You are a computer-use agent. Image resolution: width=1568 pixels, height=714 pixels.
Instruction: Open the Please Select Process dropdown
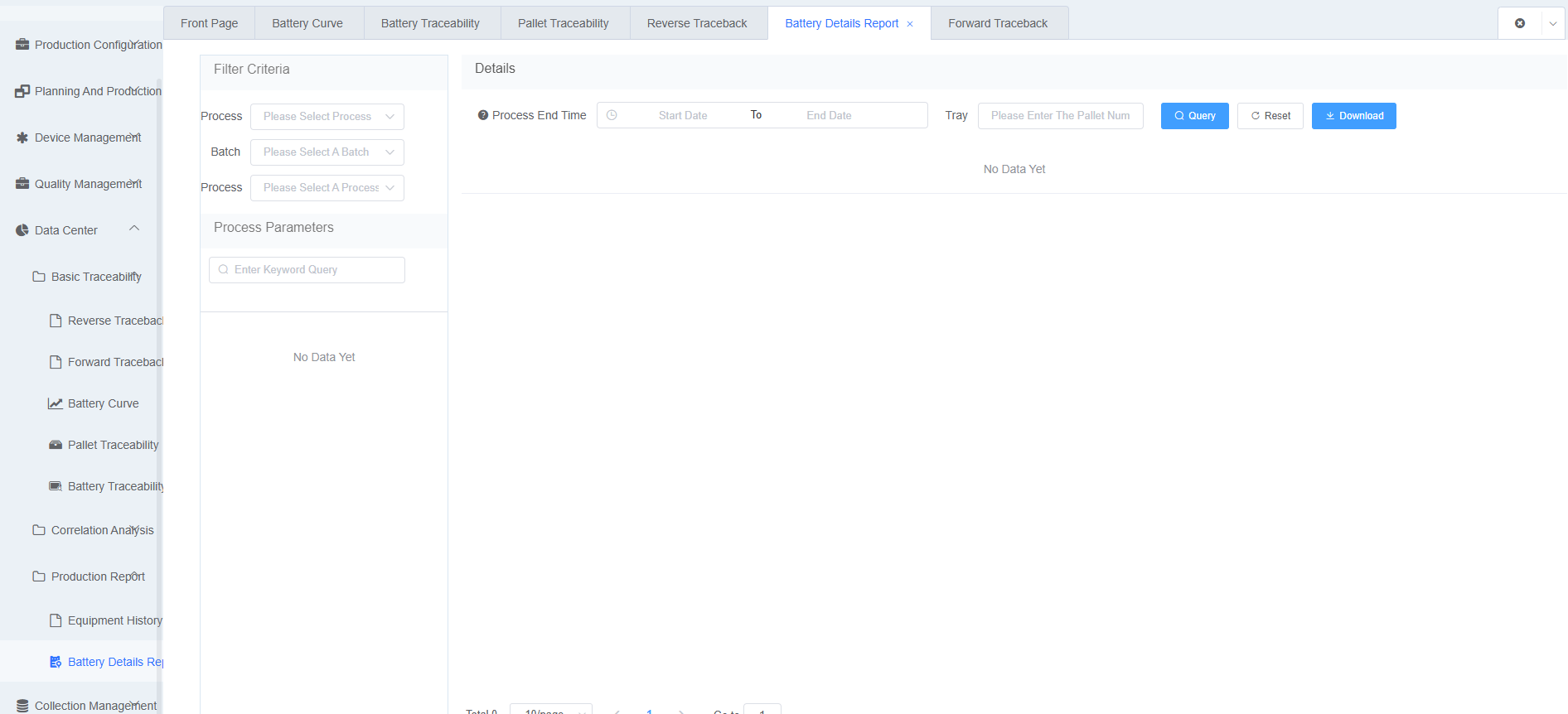pos(327,117)
